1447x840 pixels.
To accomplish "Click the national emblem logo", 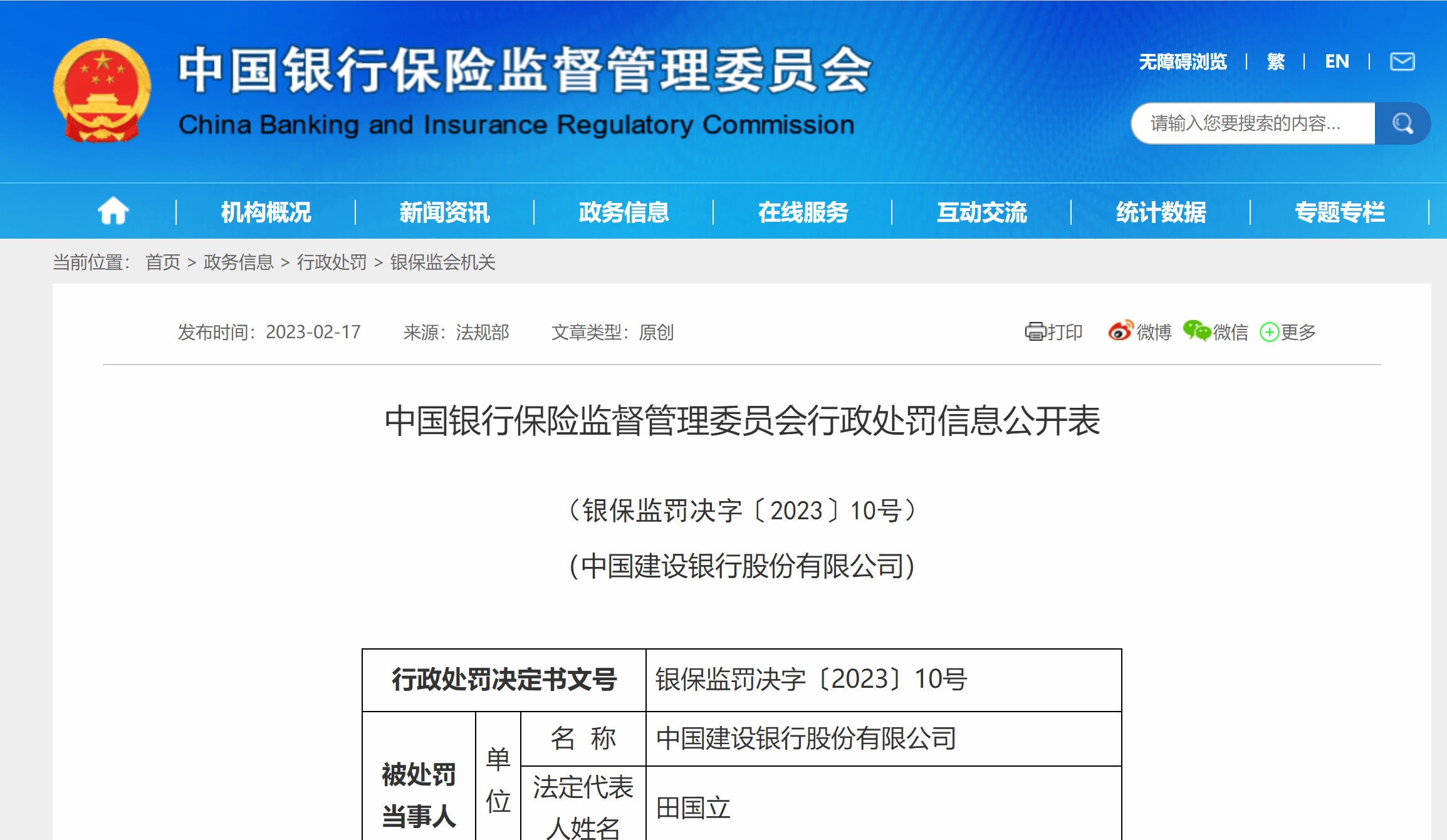I will point(102,91).
